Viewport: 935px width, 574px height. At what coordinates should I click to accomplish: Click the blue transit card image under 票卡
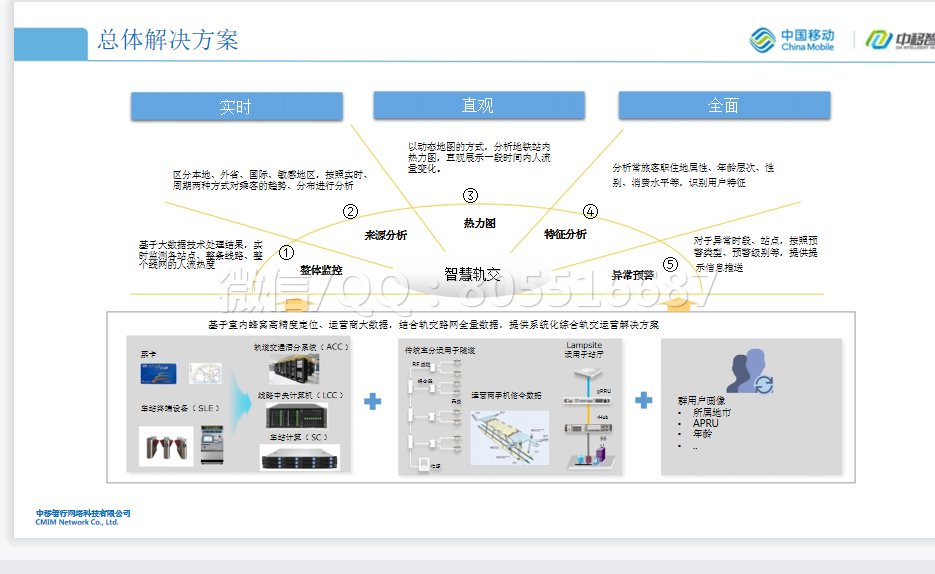(158, 374)
